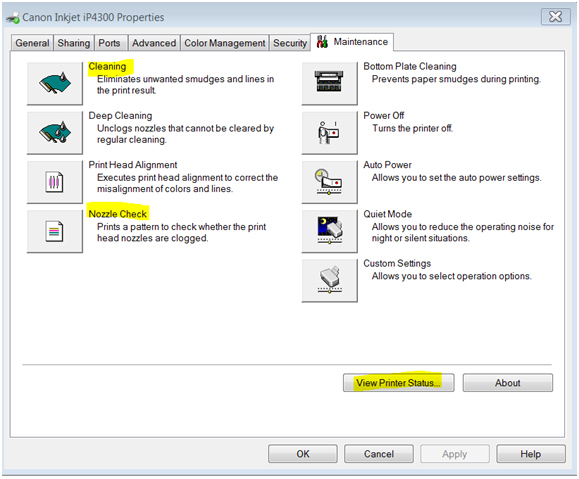Image resolution: width=579 pixels, height=479 pixels.
Task: Run the Cleaning maintenance icon button
Action: click(x=55, y=83)
